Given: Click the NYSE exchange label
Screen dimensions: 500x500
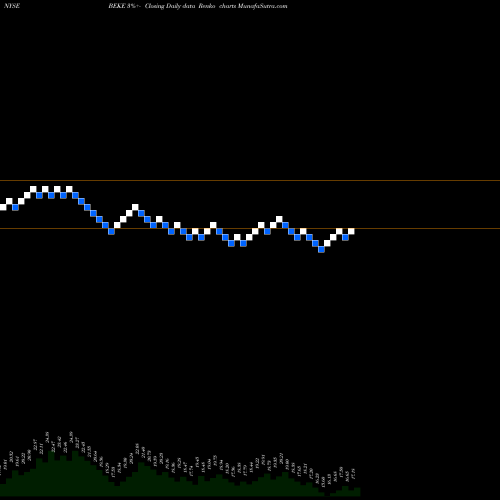Looking at the screenshot, I should (x=12, y=6).
